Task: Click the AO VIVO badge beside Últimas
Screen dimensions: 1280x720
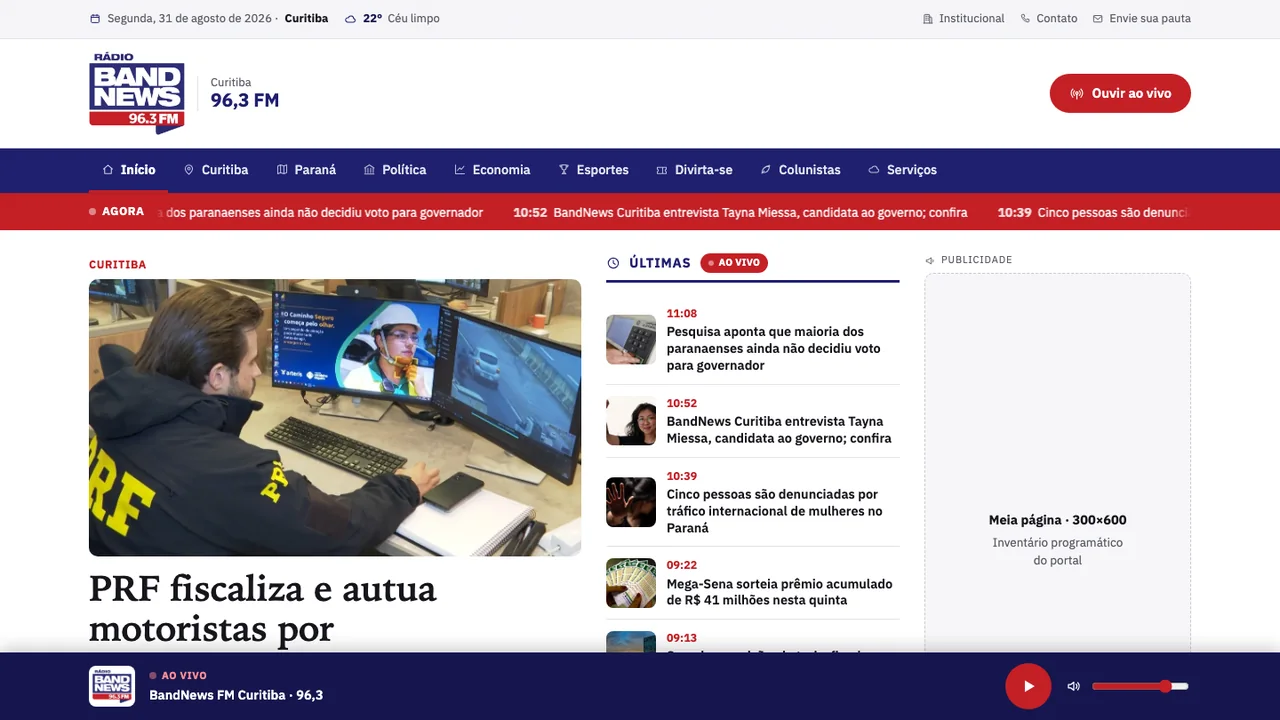Action: [734, 263]
